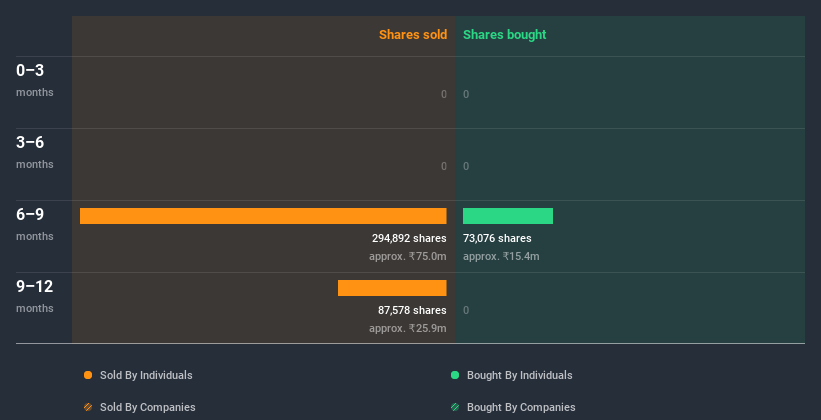The width and height of the screenshot is (821, 420).
Task: Click the 6–9 months row label
Action: pyautogui.click(x=35, y=224)
